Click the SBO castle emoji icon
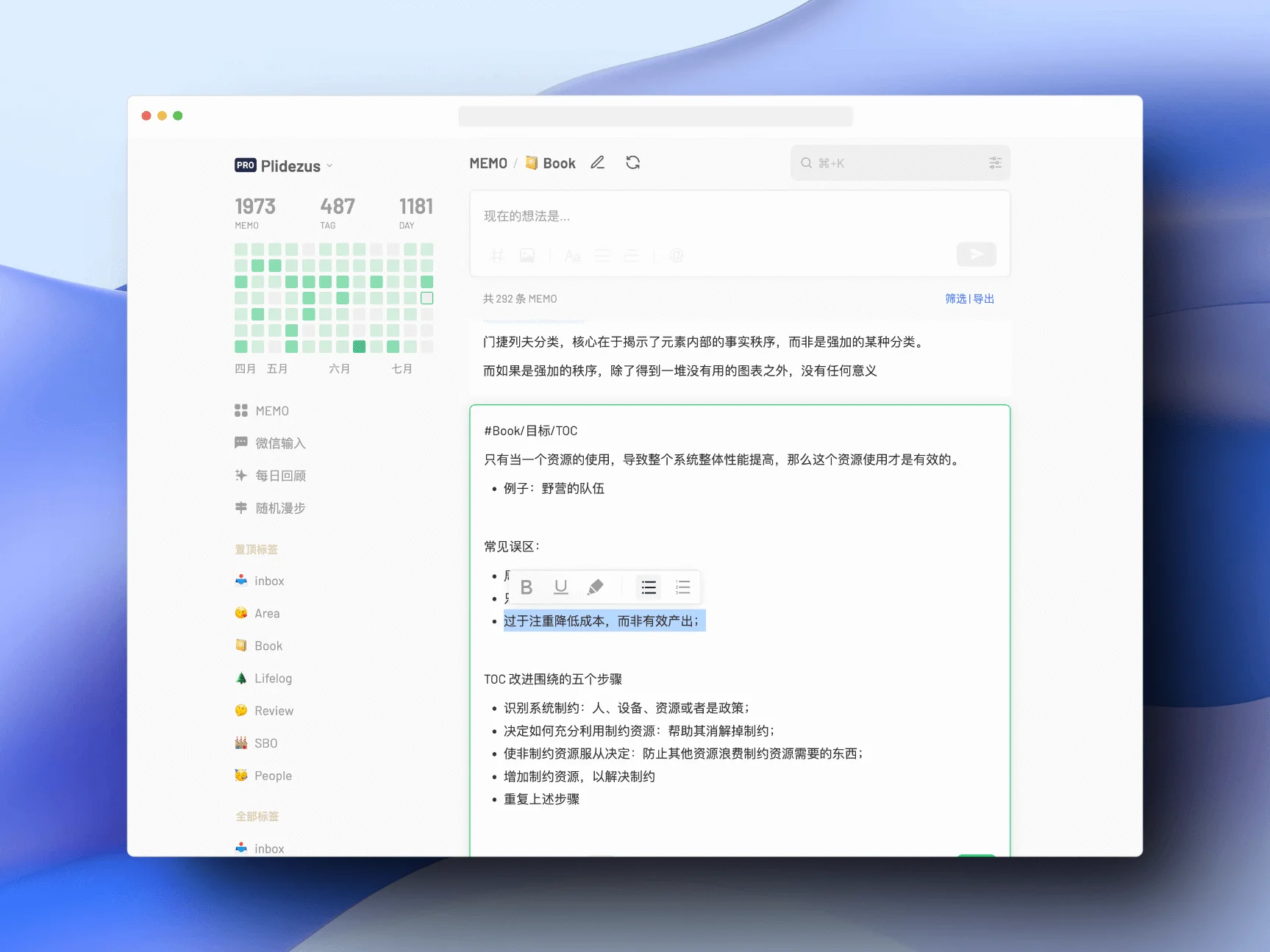1270x952 pixels. point(241,742)
